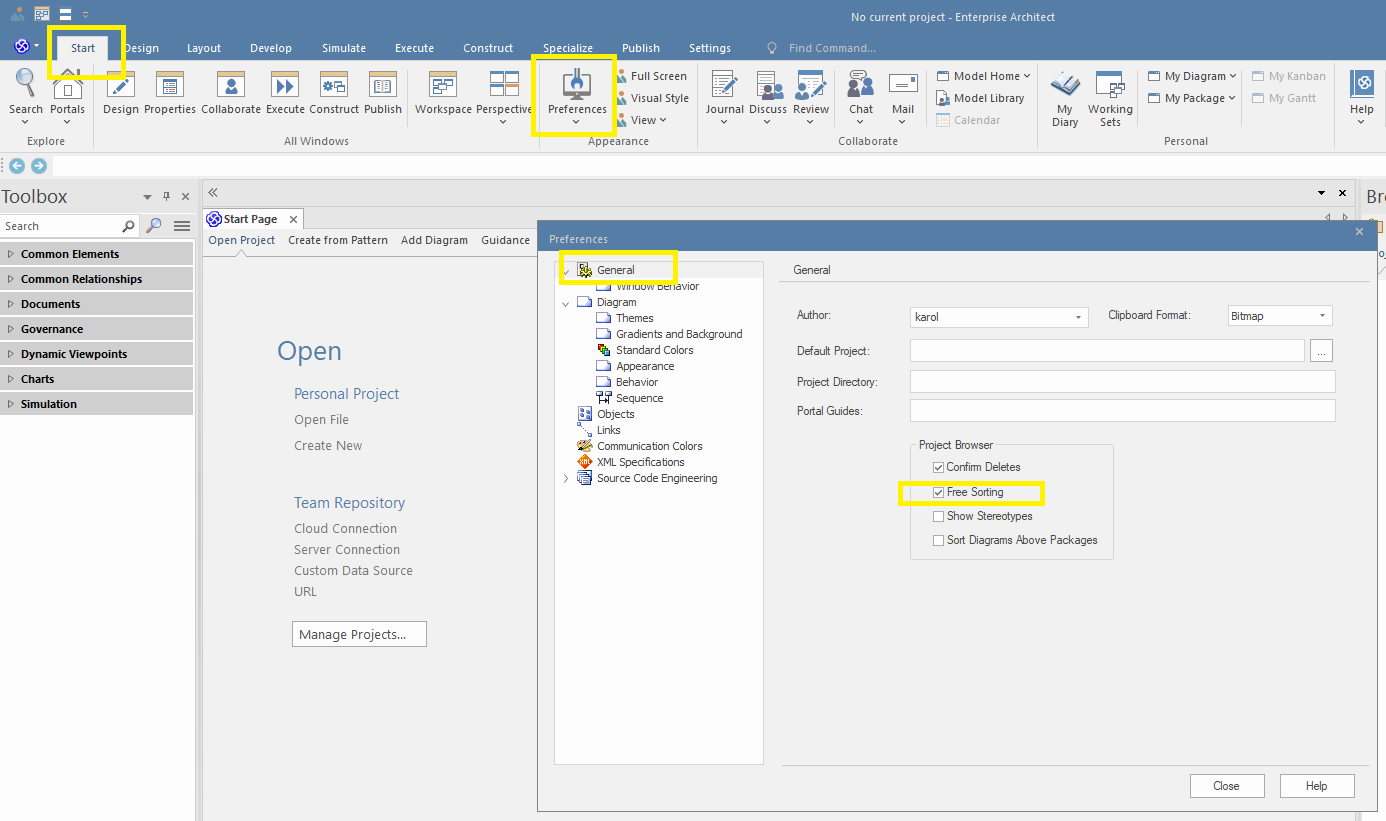The image size is (1386, 821).
Task: Switch to the Design ribbon tab
Action: click(142, 48)
